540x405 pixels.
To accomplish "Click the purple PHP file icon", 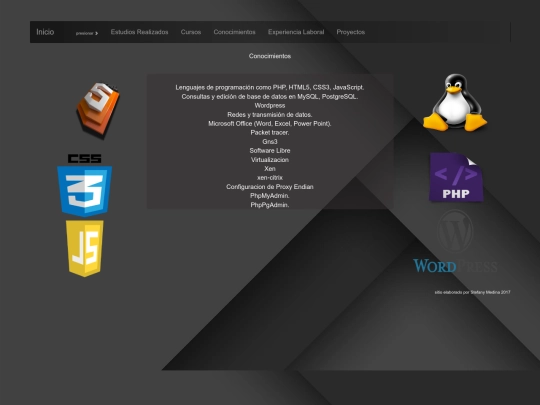I will click(456, 177).
